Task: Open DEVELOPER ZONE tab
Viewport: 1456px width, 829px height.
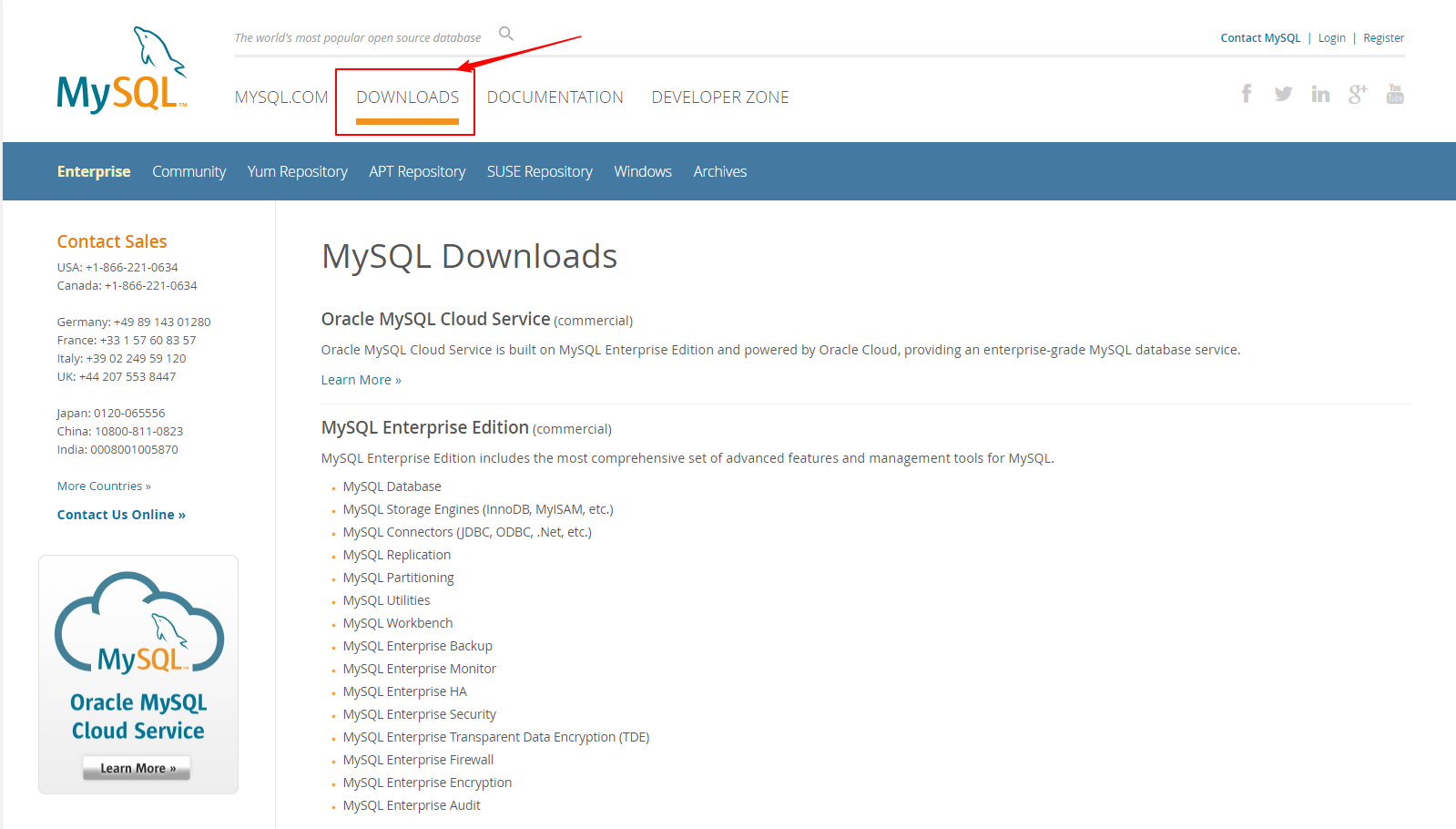Action: click(720, 97)
